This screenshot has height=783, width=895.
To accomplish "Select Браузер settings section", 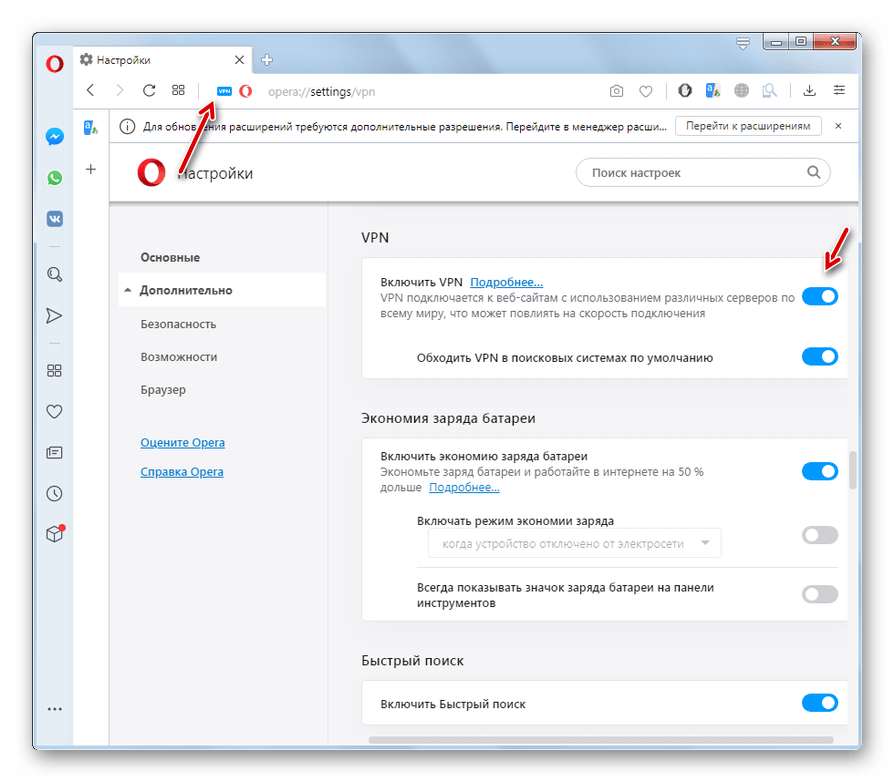I will click(163, 390).
